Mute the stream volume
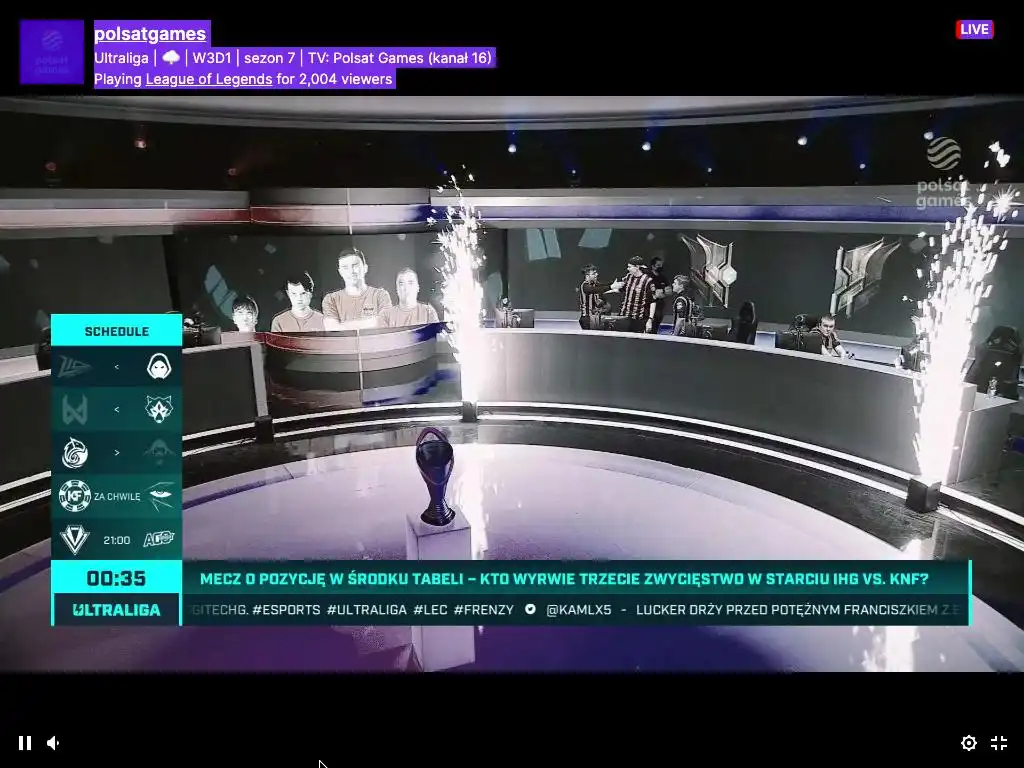Screen dimensions: 1024x768 [x=54, y=743]
